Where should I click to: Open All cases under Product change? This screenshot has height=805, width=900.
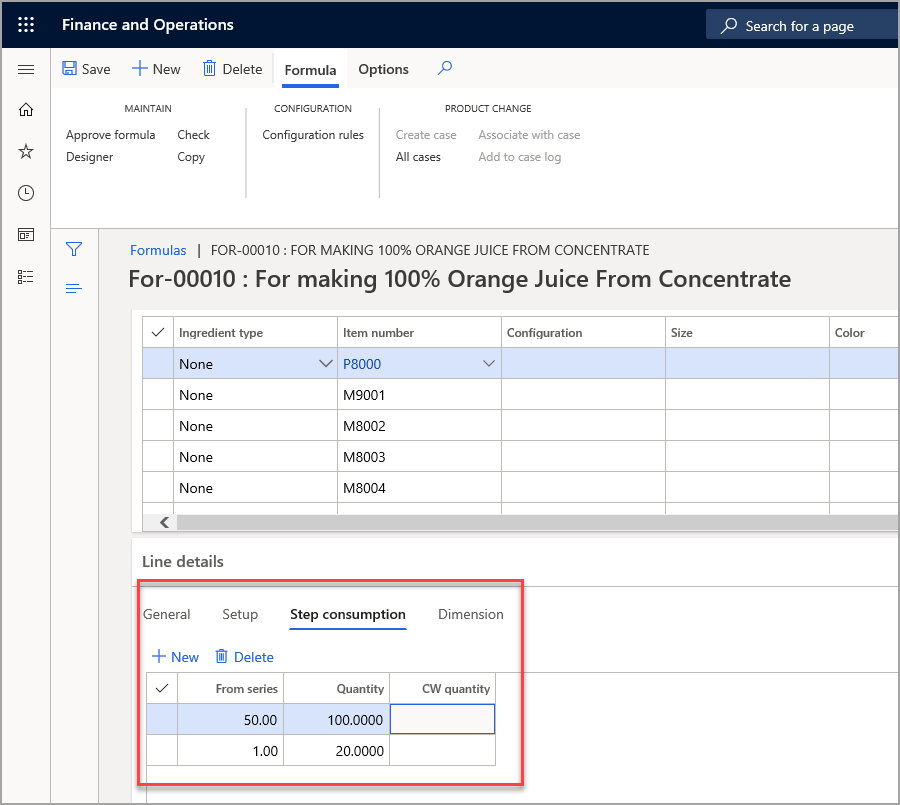pyautogui.click(x=418, y=157)
